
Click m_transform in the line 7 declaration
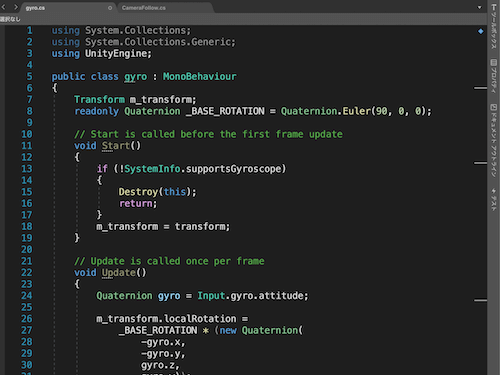(x=160, y=99)
